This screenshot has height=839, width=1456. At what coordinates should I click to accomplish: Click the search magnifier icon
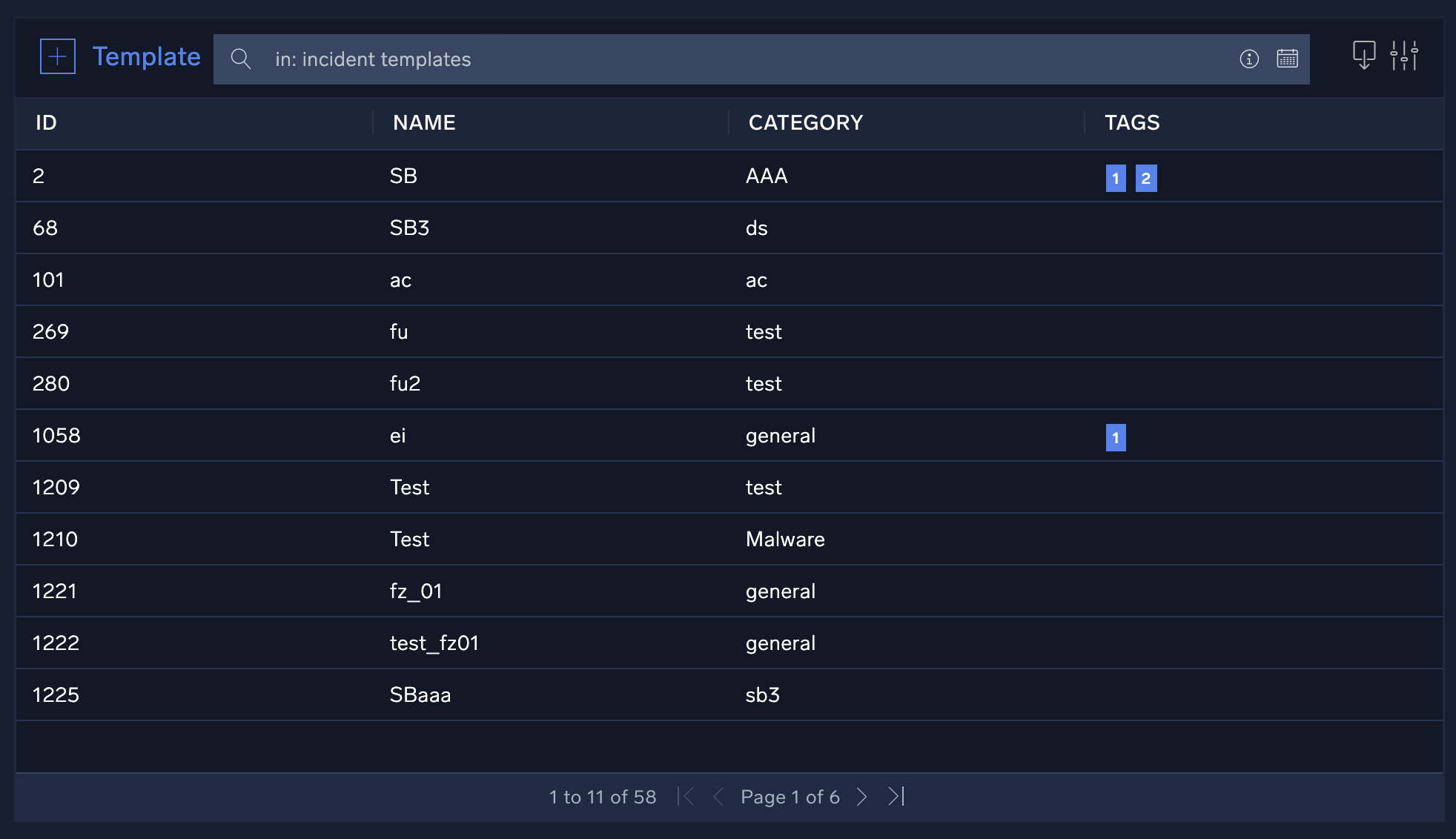pyautogui.click(x=241, y=59)
